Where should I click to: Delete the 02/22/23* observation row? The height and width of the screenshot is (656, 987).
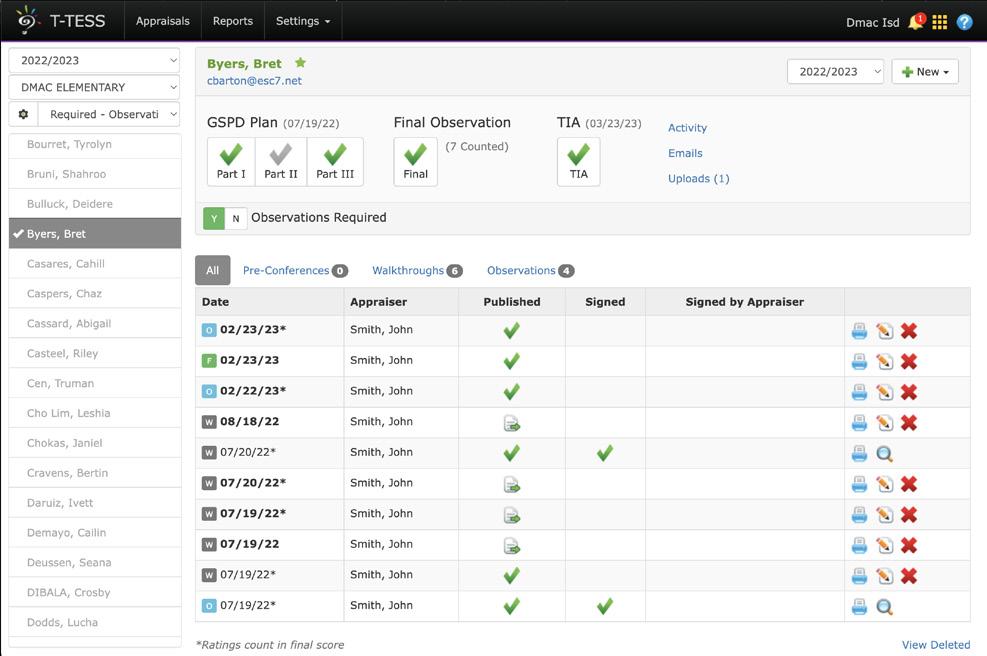click(x=909, y=392)
